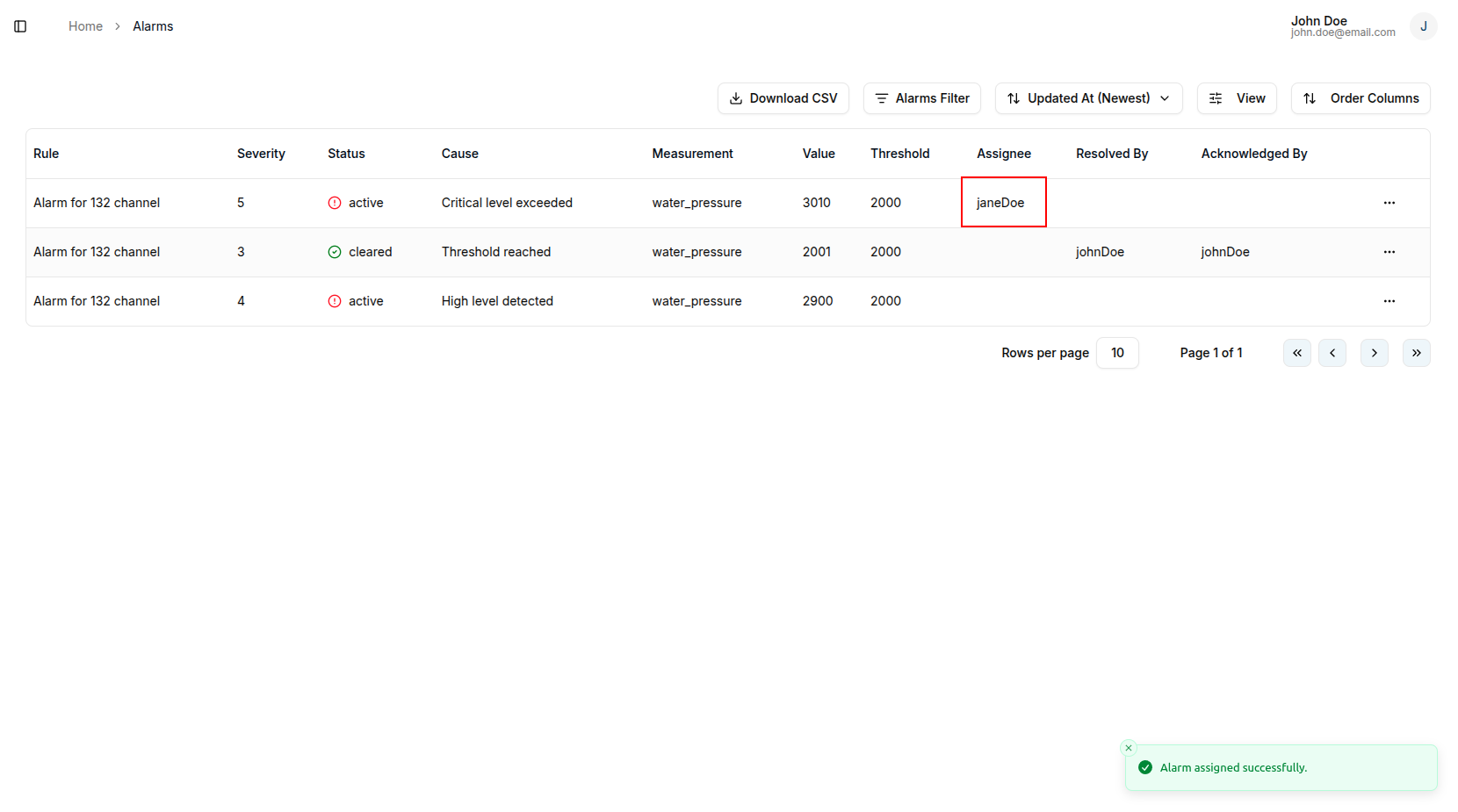Dismiss the success toast notification

(1129, 748)
